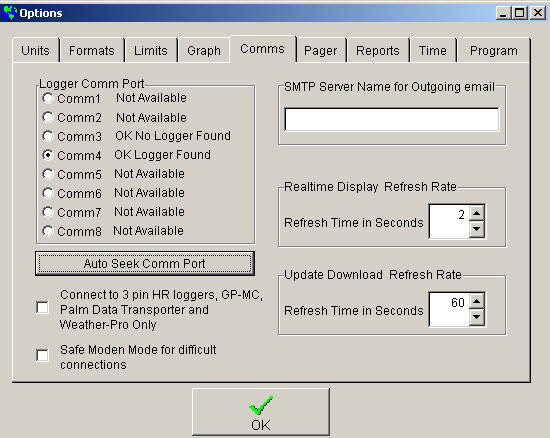Decrease realtime display refresh time with the down arrow
Screen dimensions: 550x438
tap(477, 229)
